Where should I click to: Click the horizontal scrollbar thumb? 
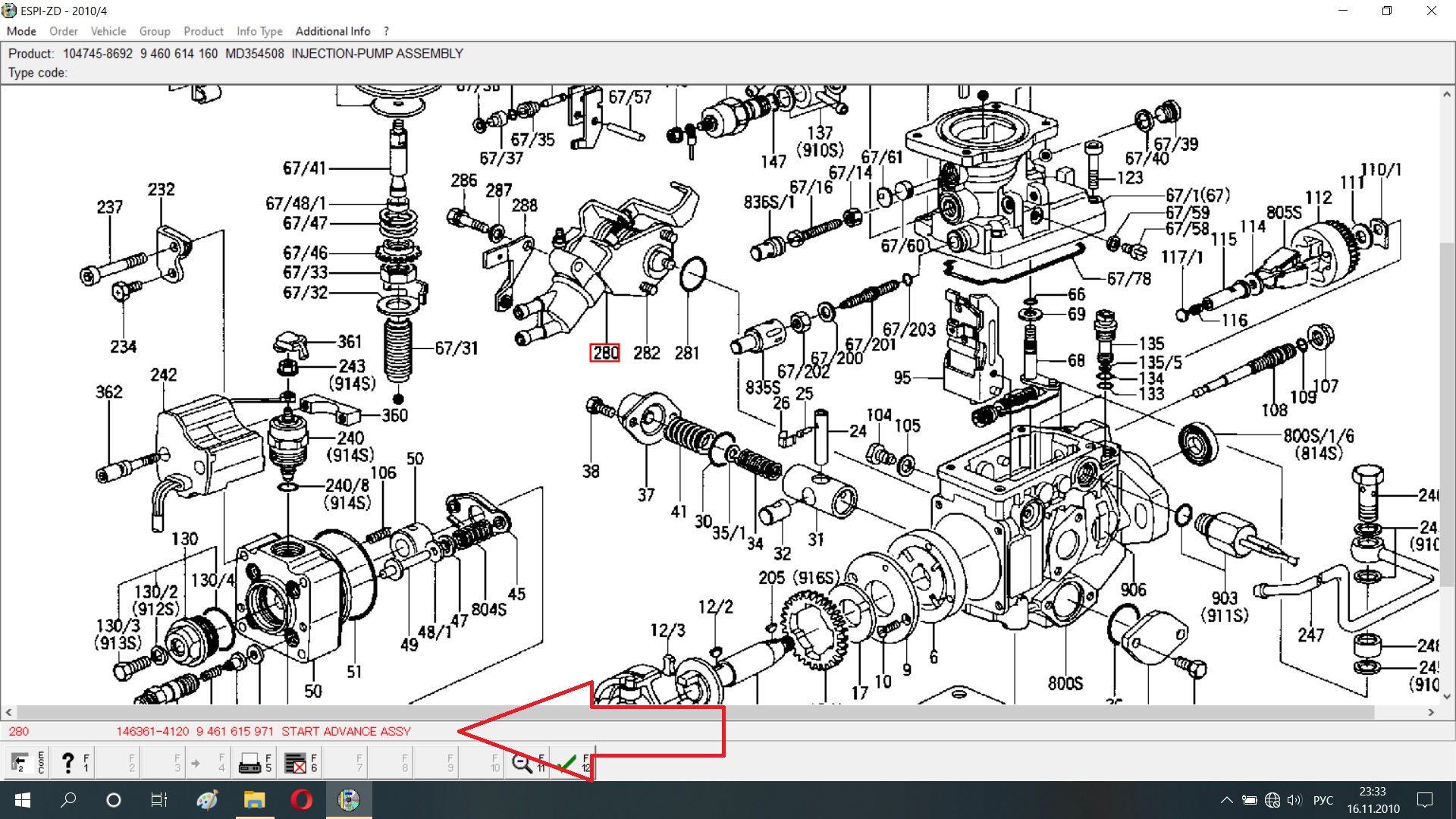click(695, 713)
